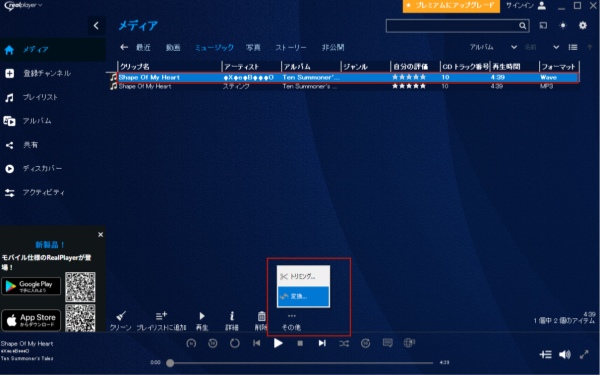
Task: Click the stop playback button
Action: click(300, 344)
